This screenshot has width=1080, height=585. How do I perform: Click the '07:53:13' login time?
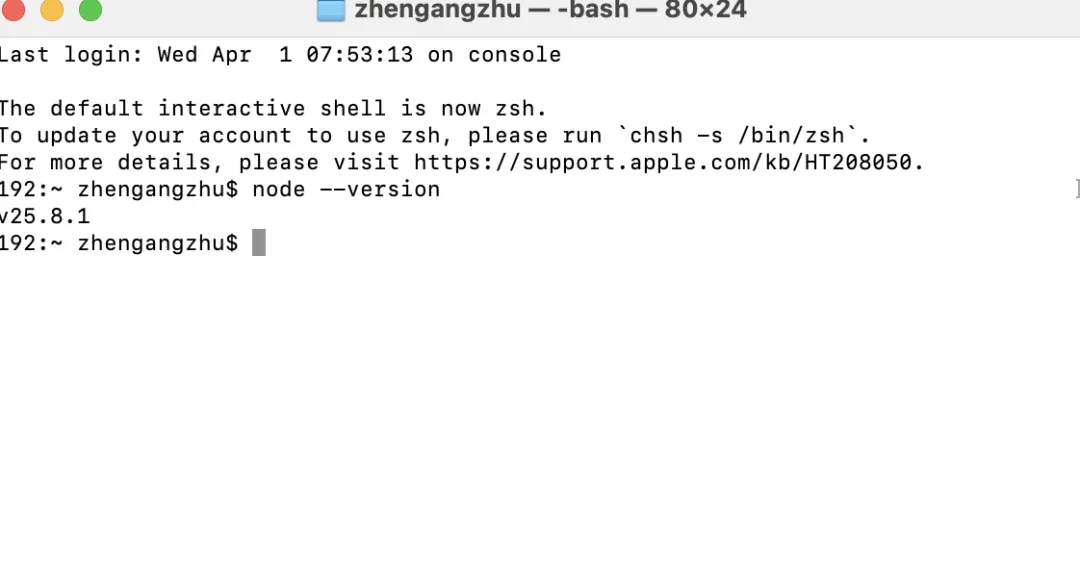[360, 54]
